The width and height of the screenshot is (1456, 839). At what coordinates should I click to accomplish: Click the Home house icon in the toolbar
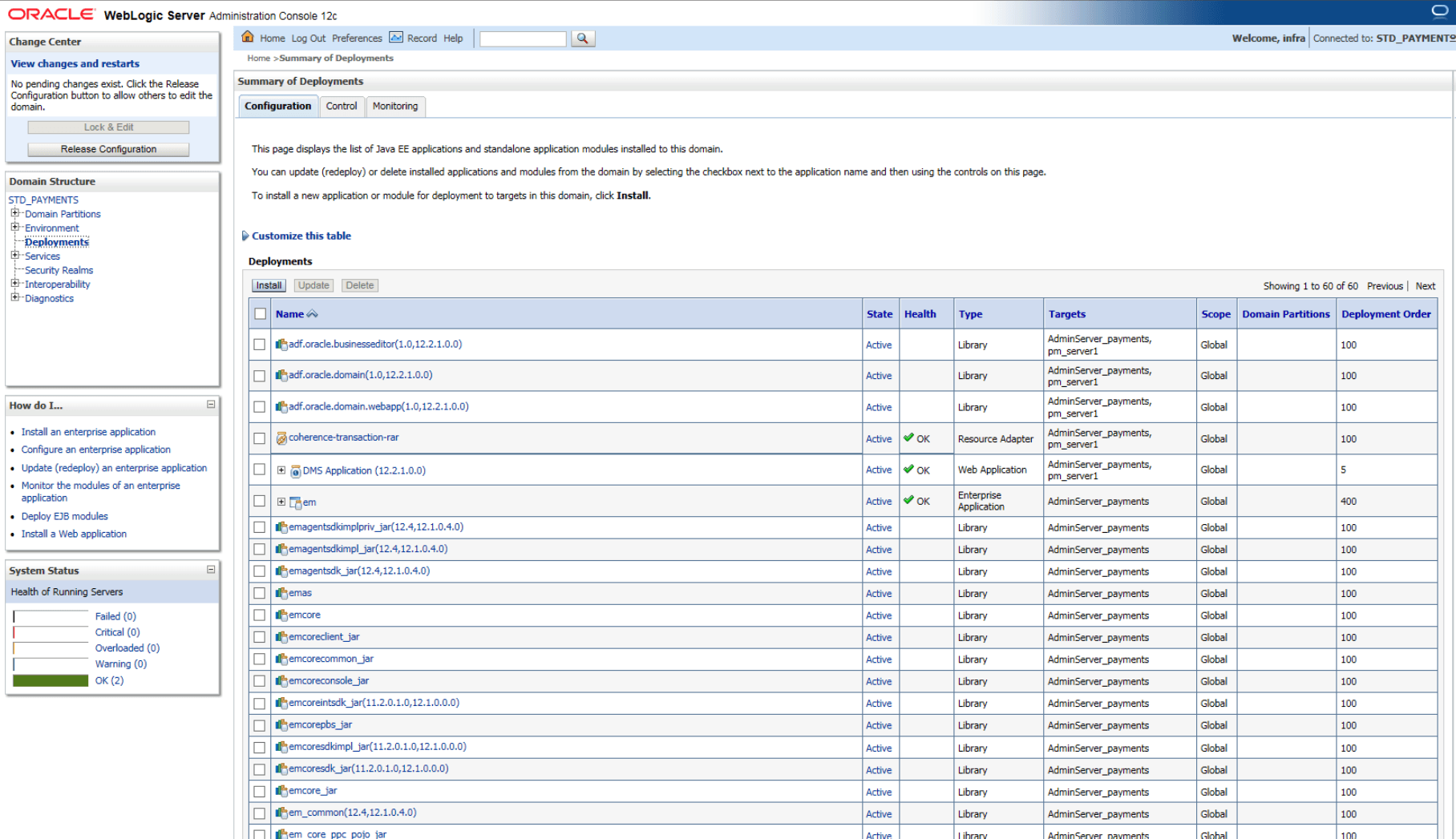pos(247,37)
